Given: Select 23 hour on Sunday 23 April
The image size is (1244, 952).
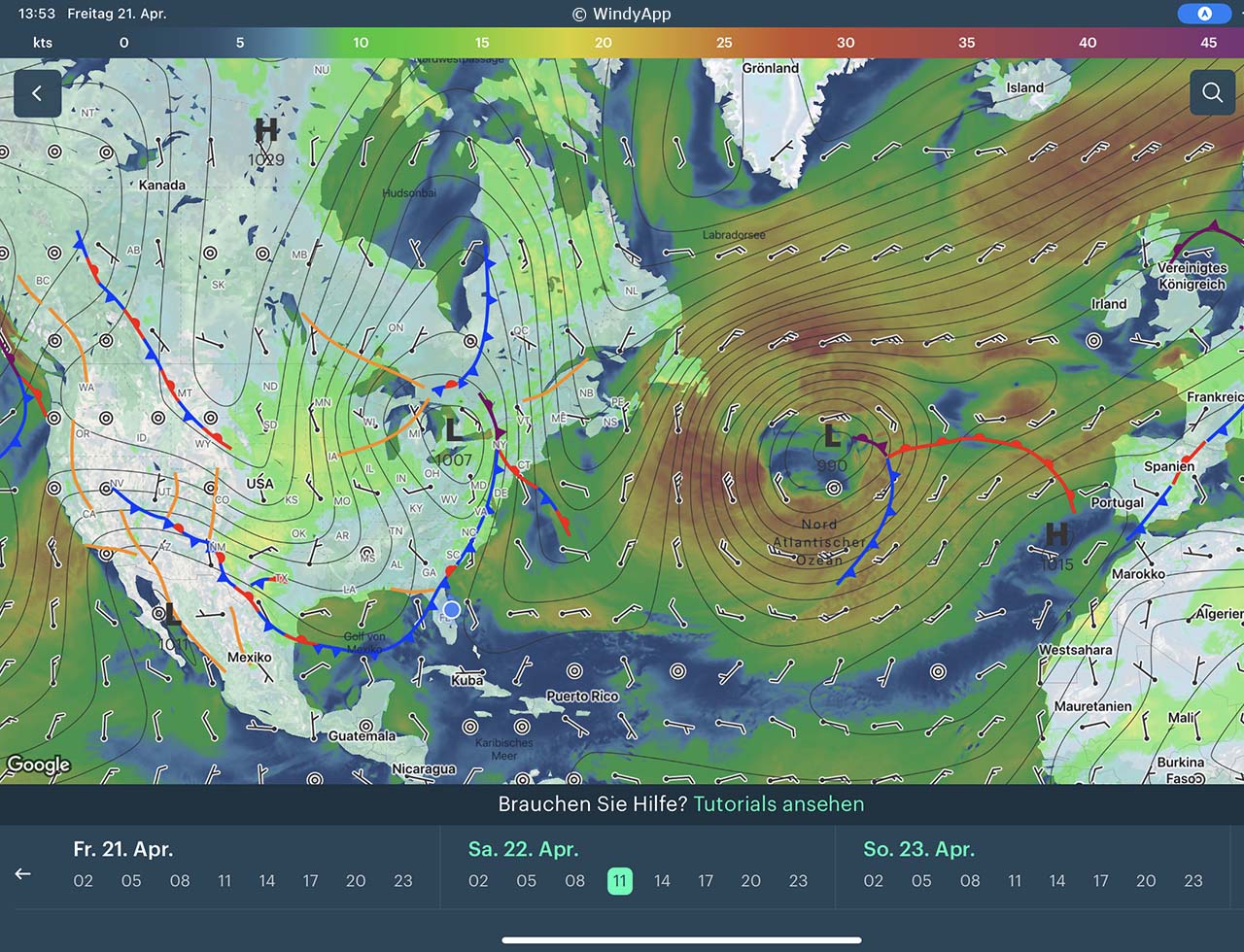Looking at the screenshot, I should 1193,881.
